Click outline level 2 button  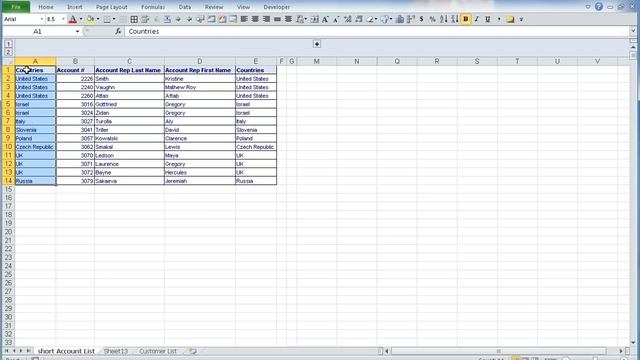click(x=8, y=52)
